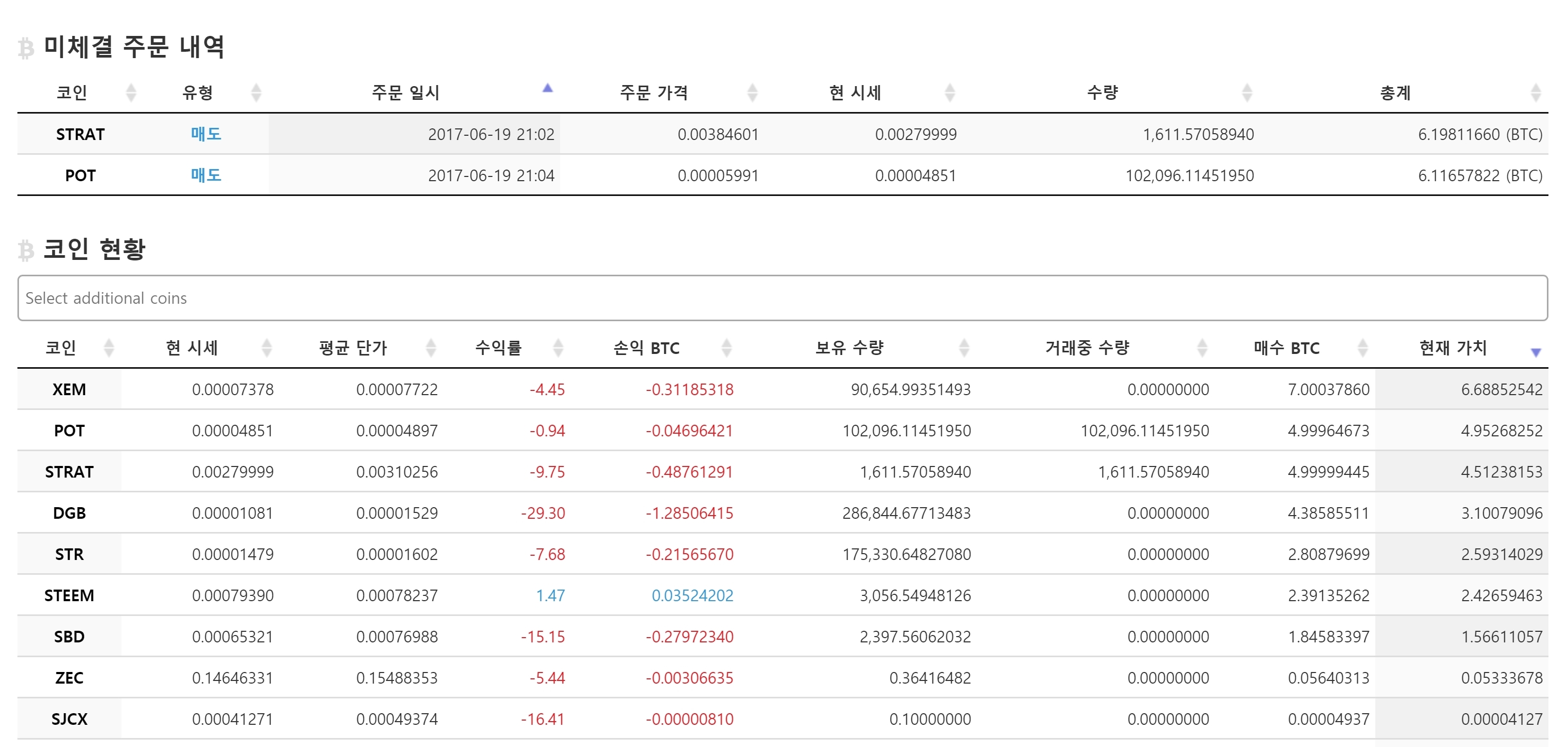Open Select additional coins dropdown field
The width and height of the screenshot is (1568, 747).
tap(782, 298)
